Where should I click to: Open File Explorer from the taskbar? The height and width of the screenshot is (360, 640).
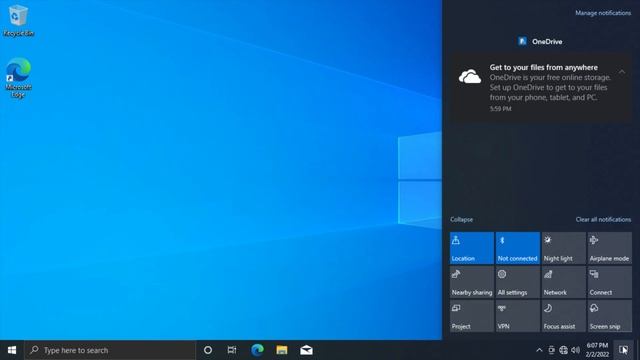click(282, 350)
